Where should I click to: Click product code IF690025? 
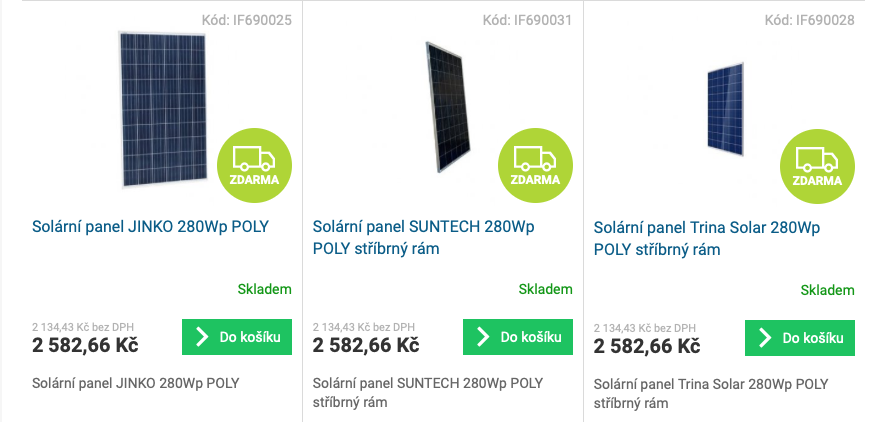(247, 20)
